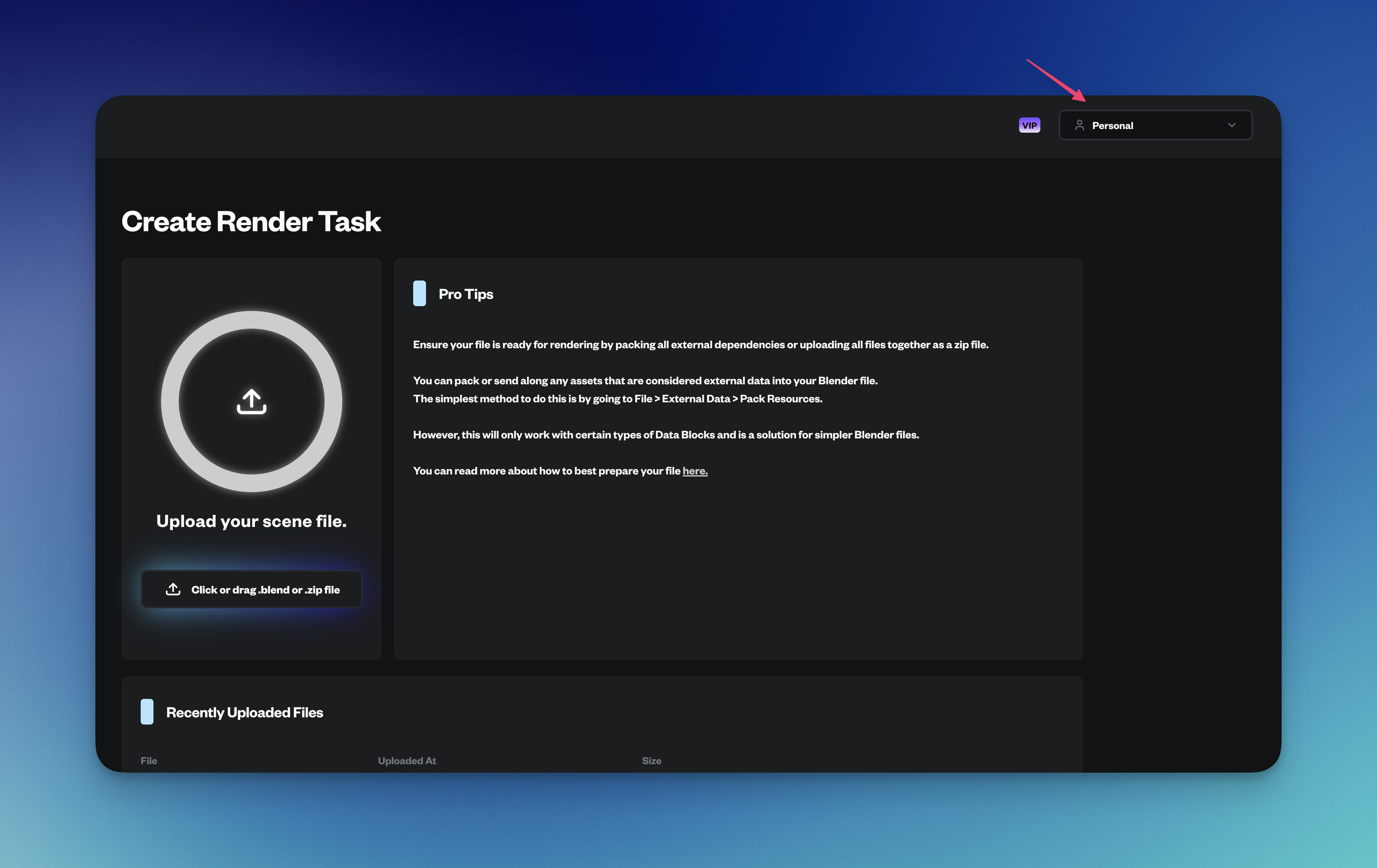Click the tip about packing external dependencies

tap(701, 344)
